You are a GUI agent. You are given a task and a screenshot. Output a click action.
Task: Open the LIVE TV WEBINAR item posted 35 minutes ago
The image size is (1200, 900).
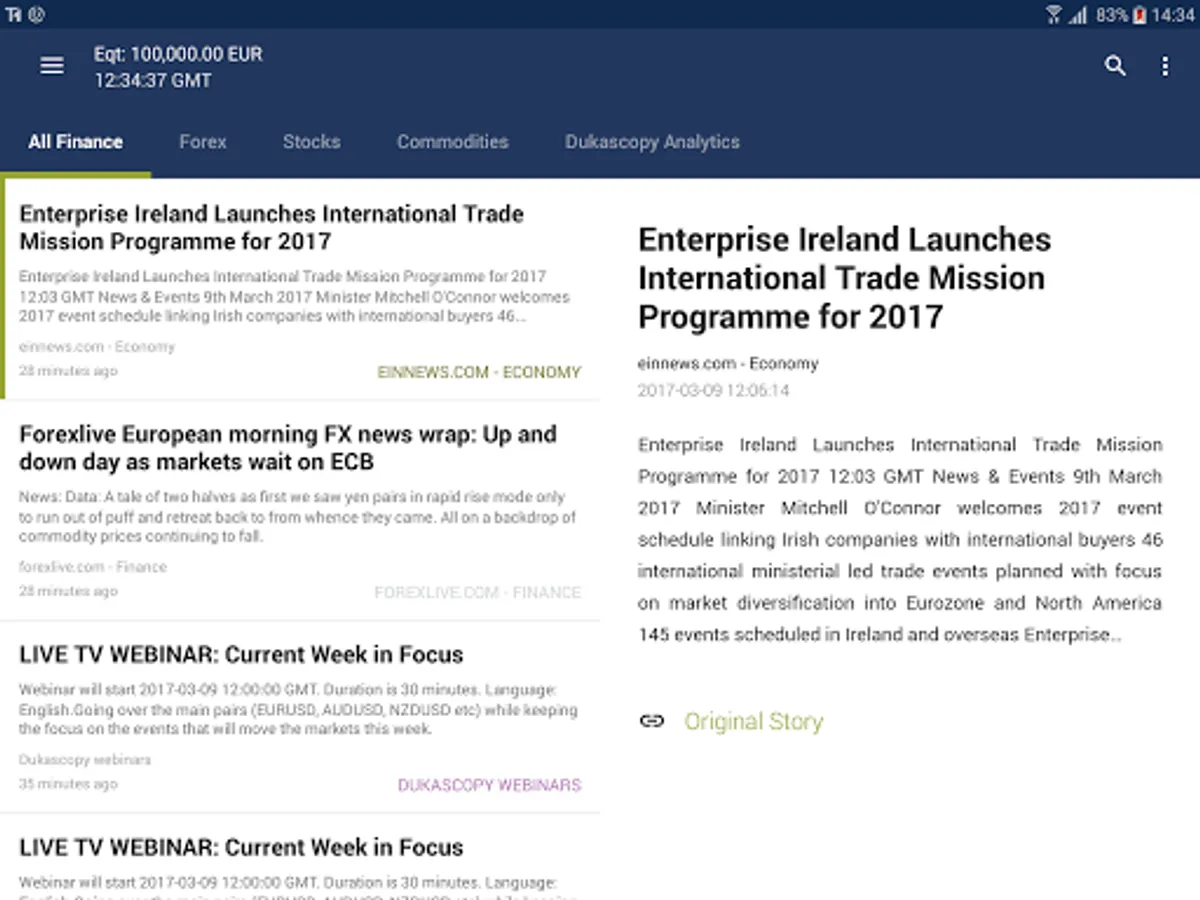click(x=300, y=717)
